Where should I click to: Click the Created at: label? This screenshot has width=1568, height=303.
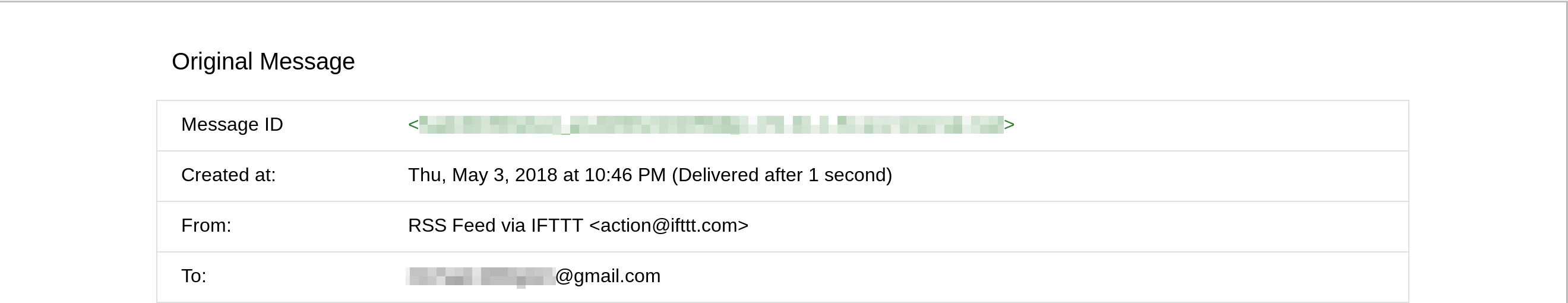point(228,175)
